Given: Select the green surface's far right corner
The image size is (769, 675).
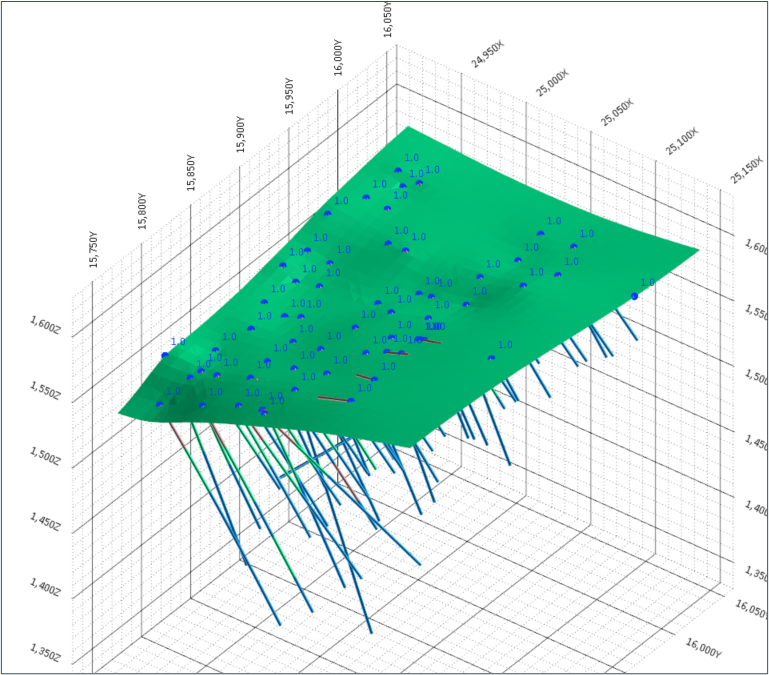Looking at the screenshot, I should (x=698, y=248).
